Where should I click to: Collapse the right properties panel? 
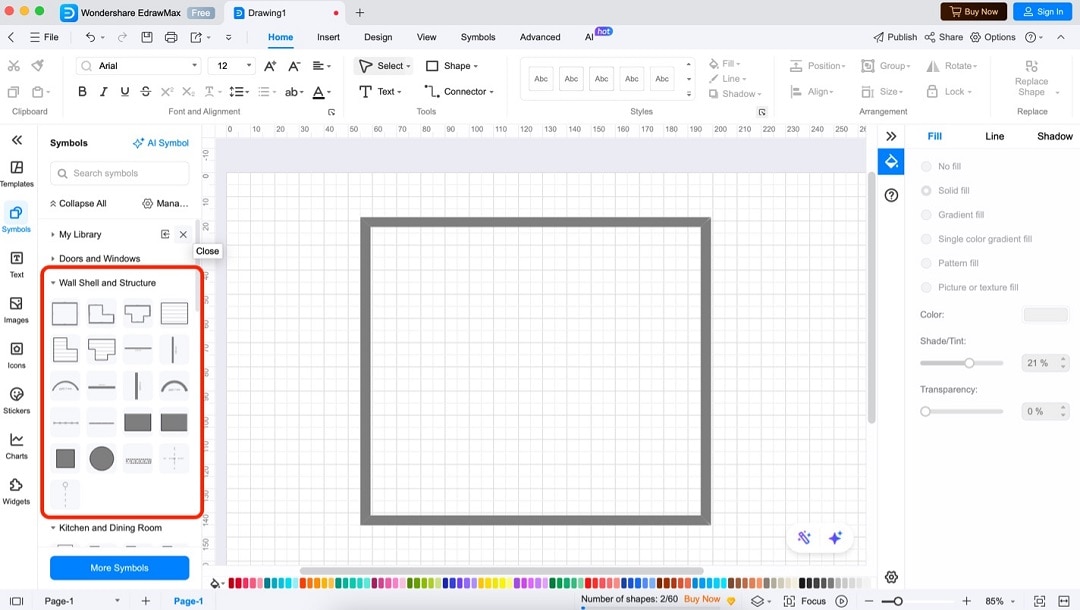tap(891, 136)
